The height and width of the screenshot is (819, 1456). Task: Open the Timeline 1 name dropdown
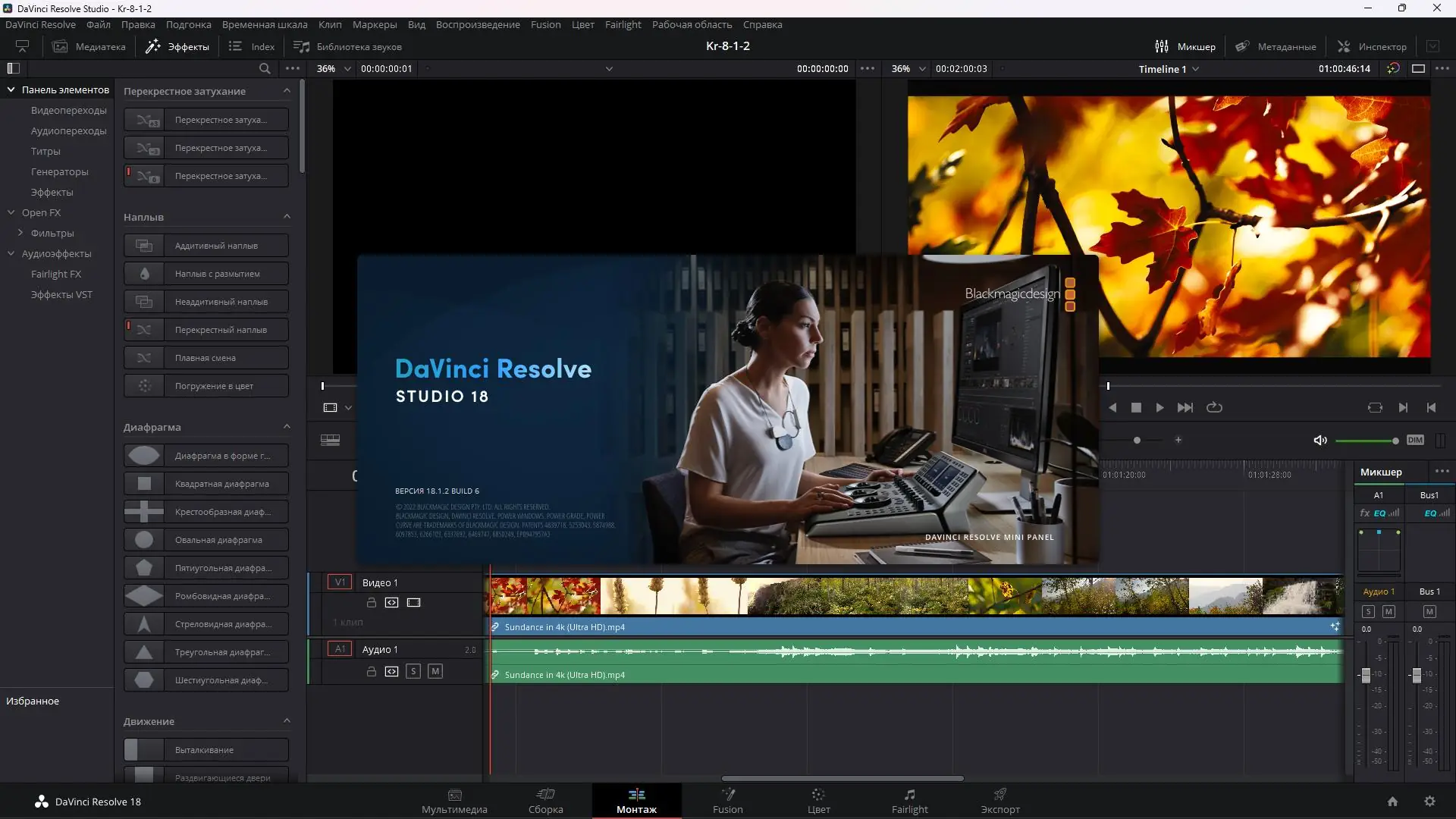point(1196,69)
